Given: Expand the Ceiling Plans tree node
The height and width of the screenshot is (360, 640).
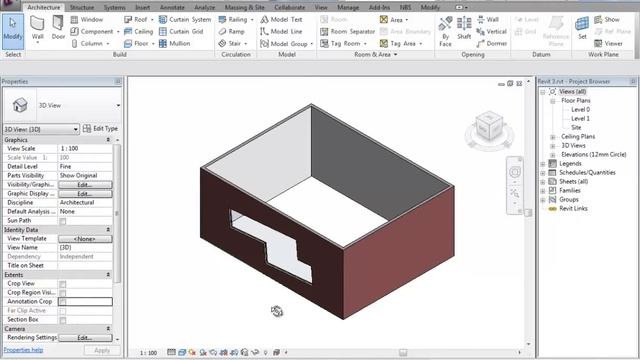Looking at the screenshot, I should point(553,137).
